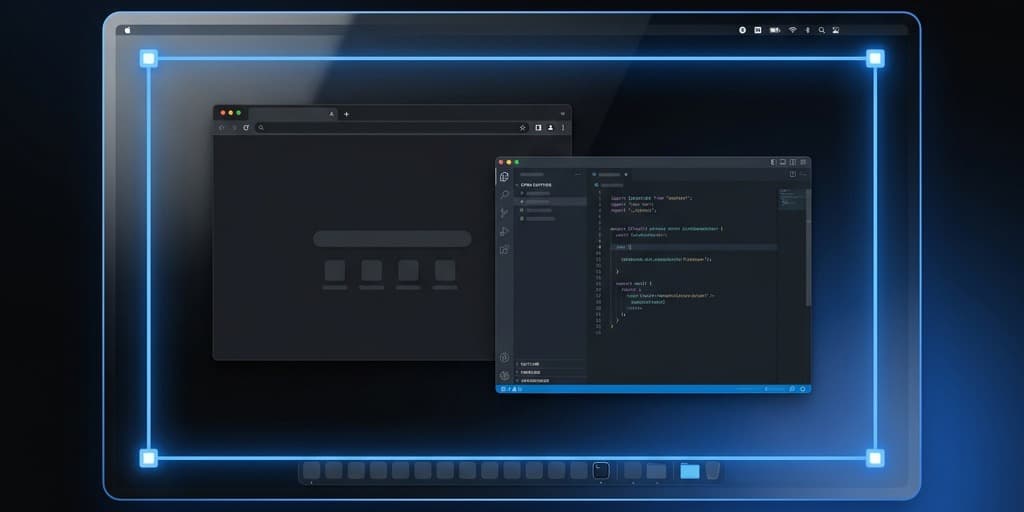Screen dimensions: 1024x512
Task: Click the Bluetooth icon in the menu bar
Action: [x=807, y=30]
